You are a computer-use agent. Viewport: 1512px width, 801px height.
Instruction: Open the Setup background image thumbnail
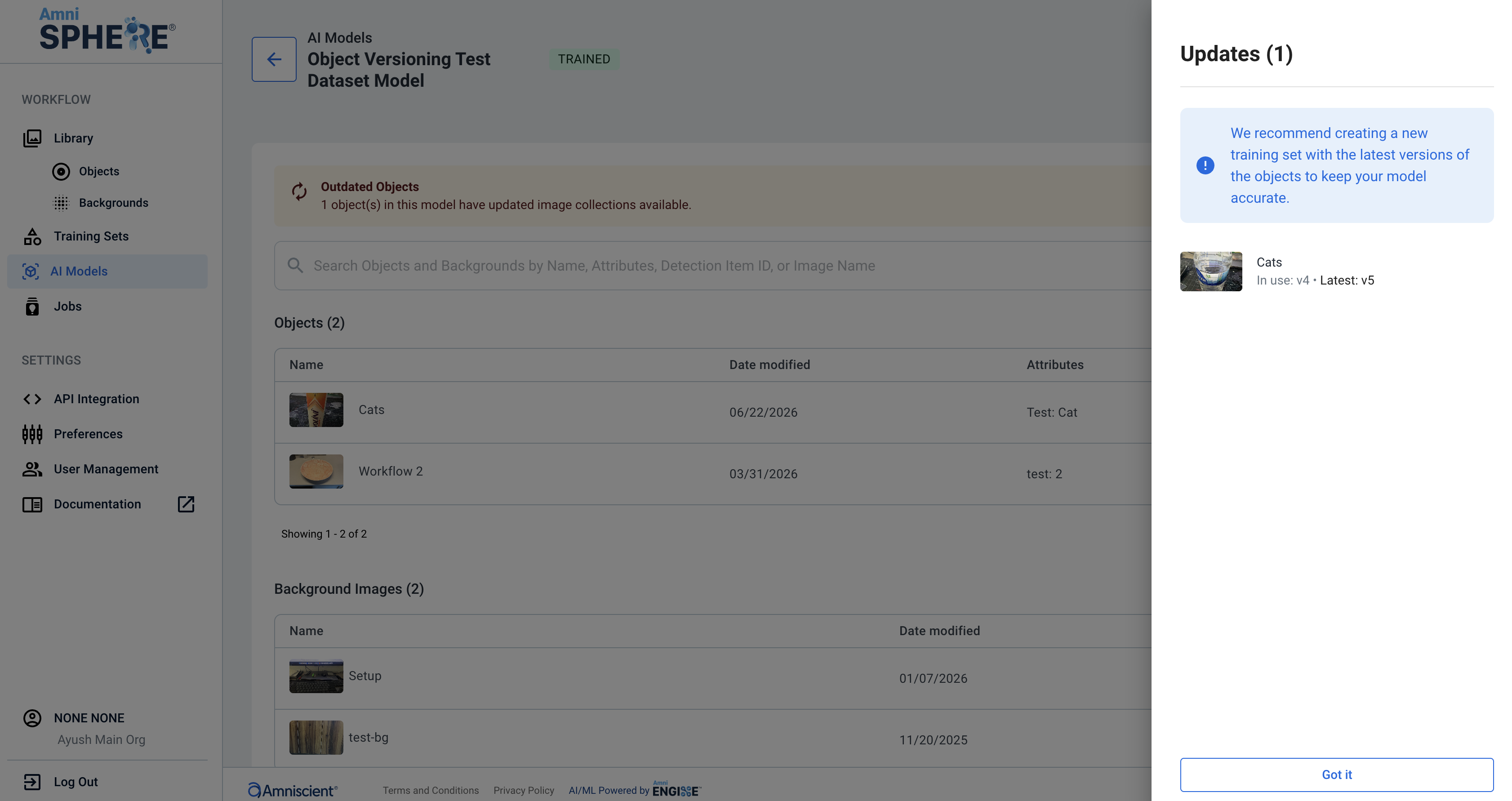pos(316,676)
